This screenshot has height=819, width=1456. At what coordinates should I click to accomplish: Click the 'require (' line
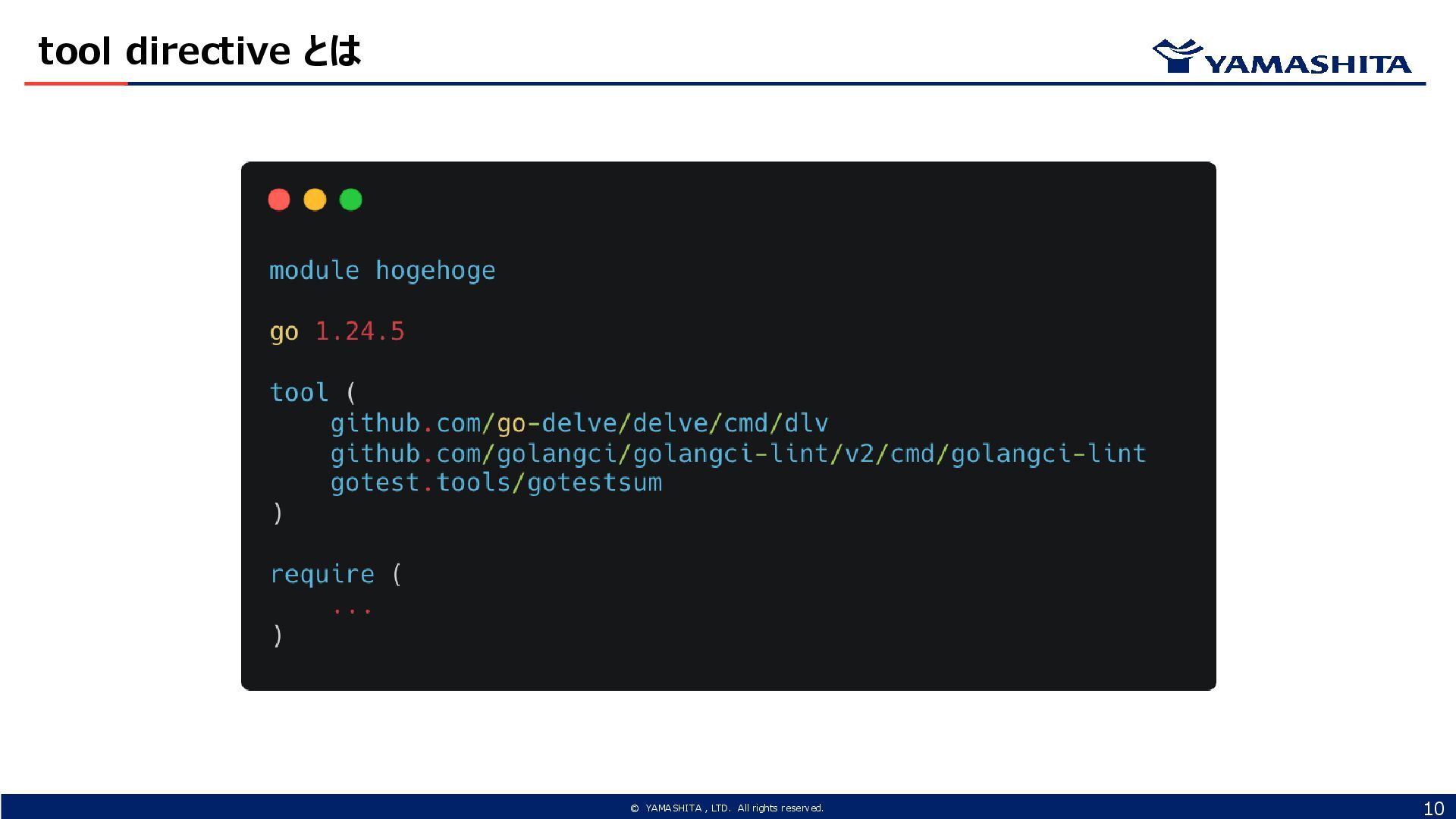pyautogui.click(x=336, y=574)
